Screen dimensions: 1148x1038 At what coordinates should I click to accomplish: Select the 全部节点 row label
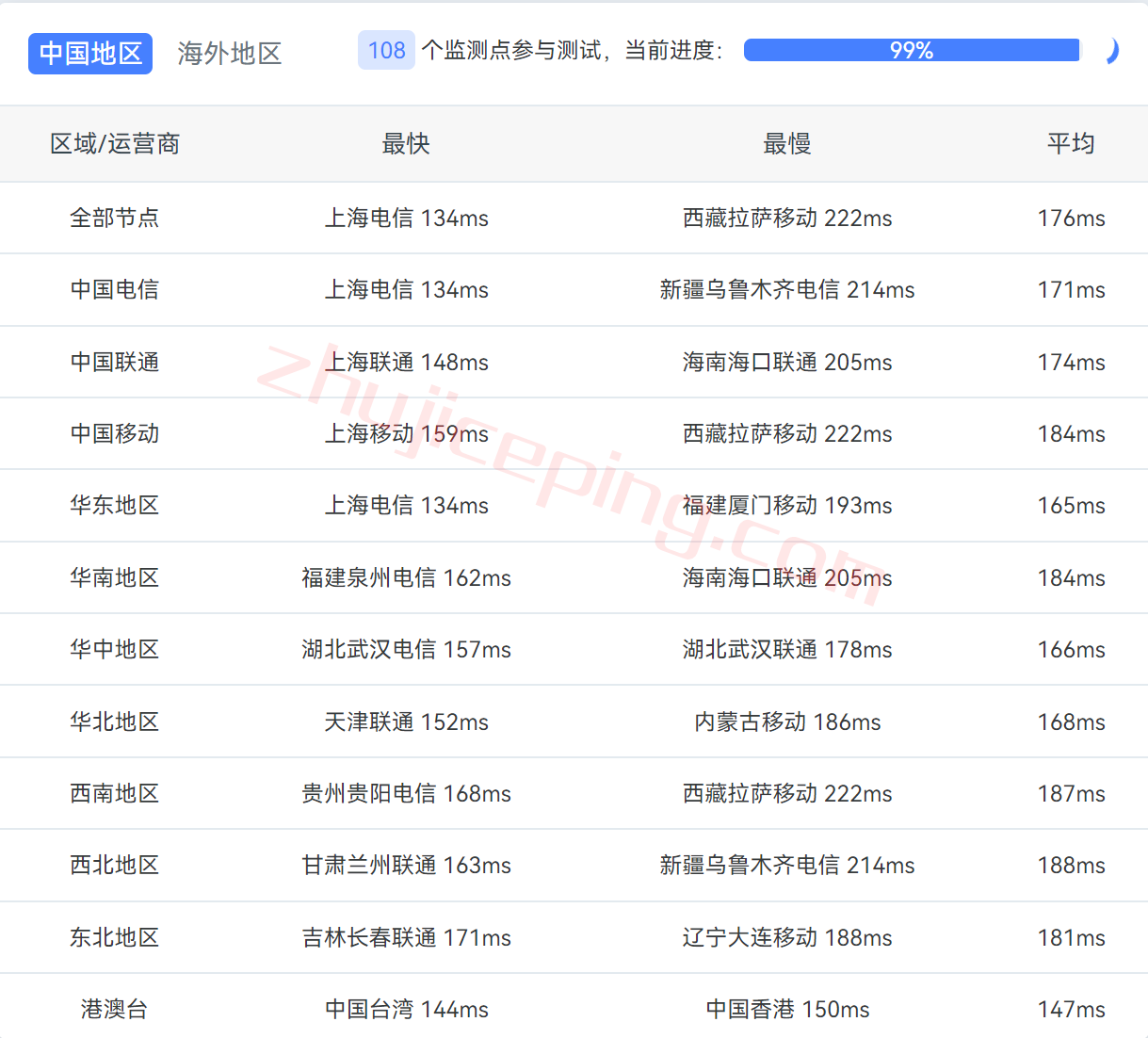(x=115, y=219)
